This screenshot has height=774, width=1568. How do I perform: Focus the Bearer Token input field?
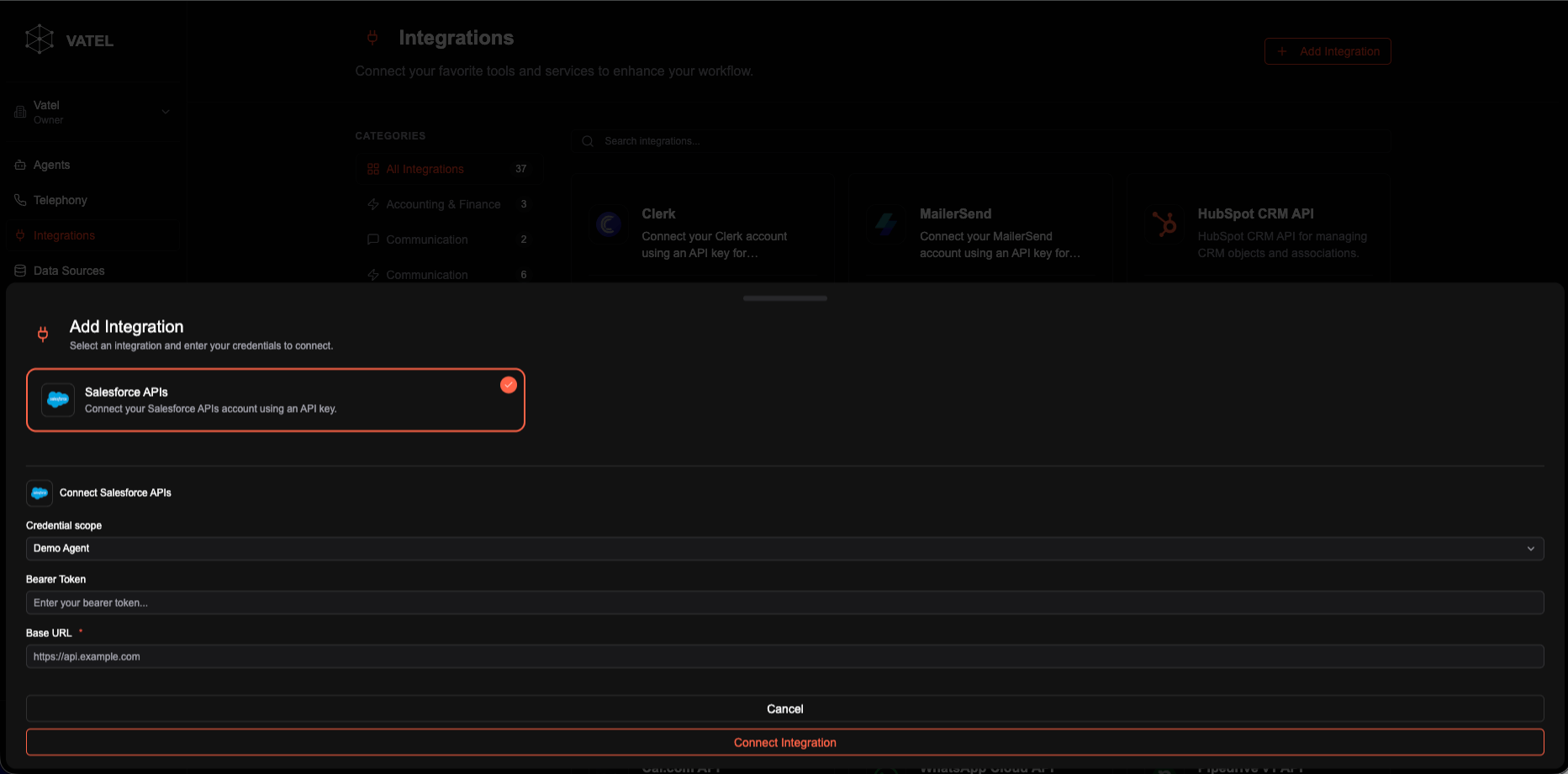click(x=785, y=603)
